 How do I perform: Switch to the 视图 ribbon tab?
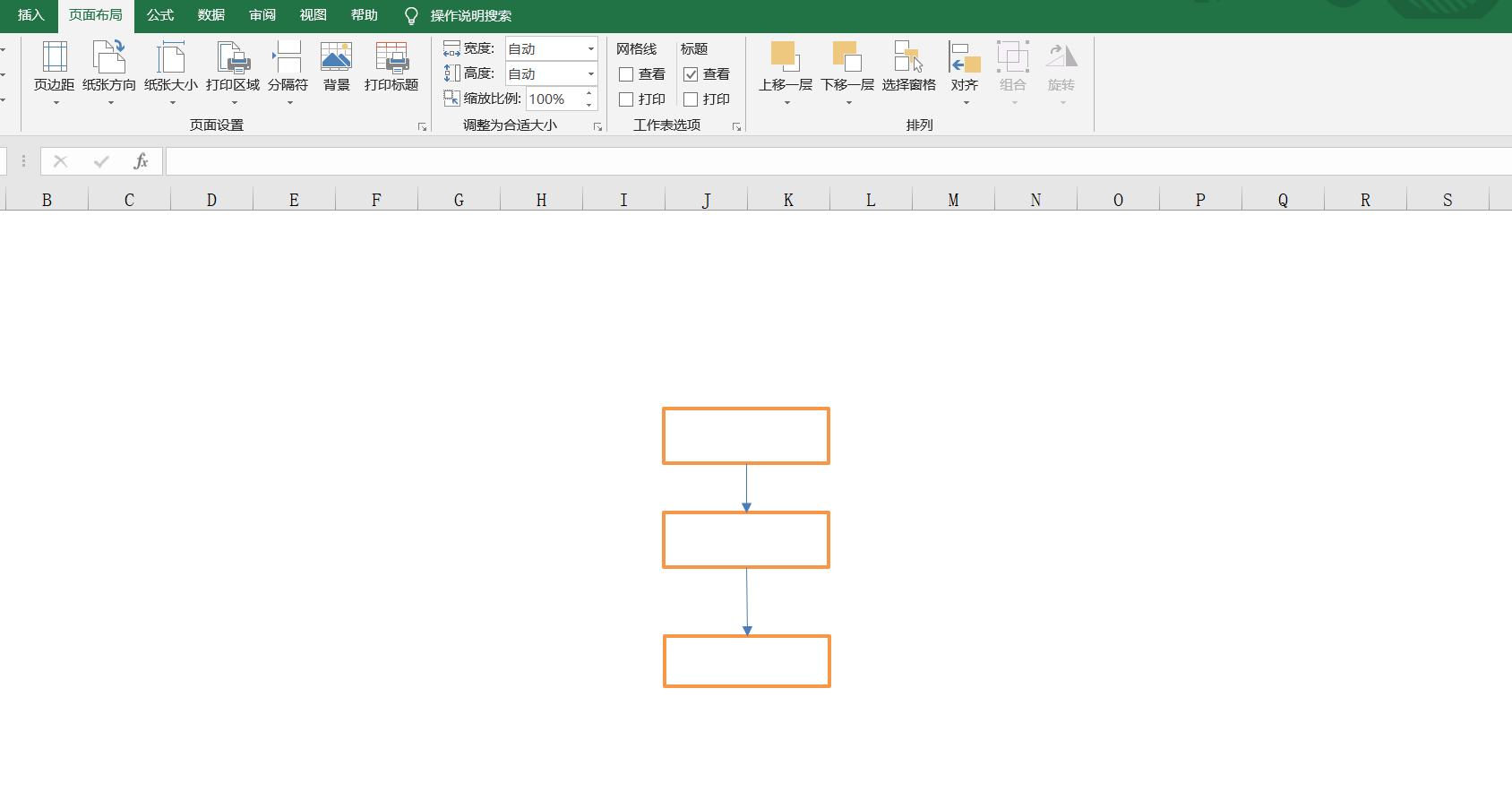click(x=313, y=15)
